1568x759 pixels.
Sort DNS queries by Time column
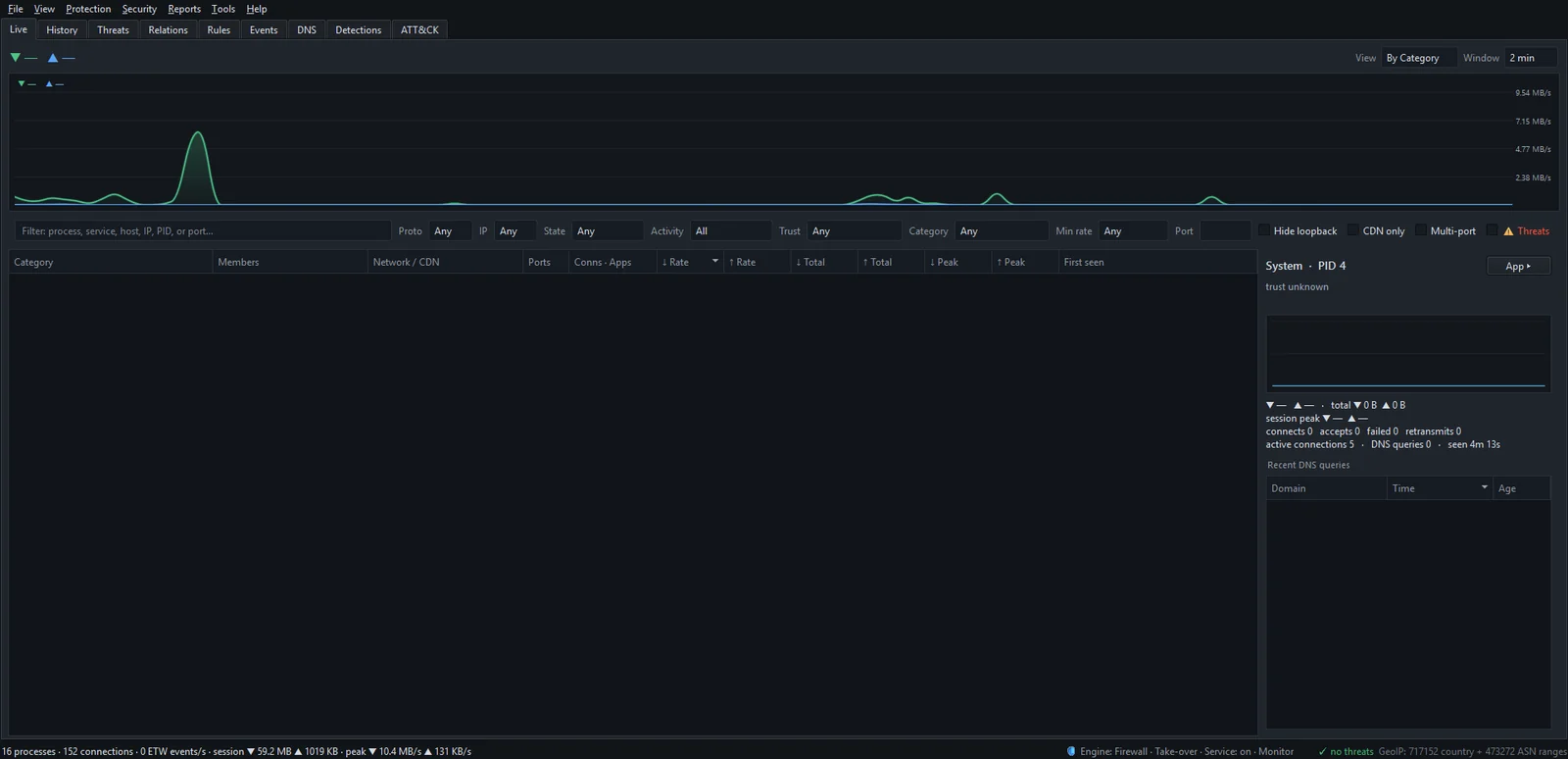click(1440, 488)
